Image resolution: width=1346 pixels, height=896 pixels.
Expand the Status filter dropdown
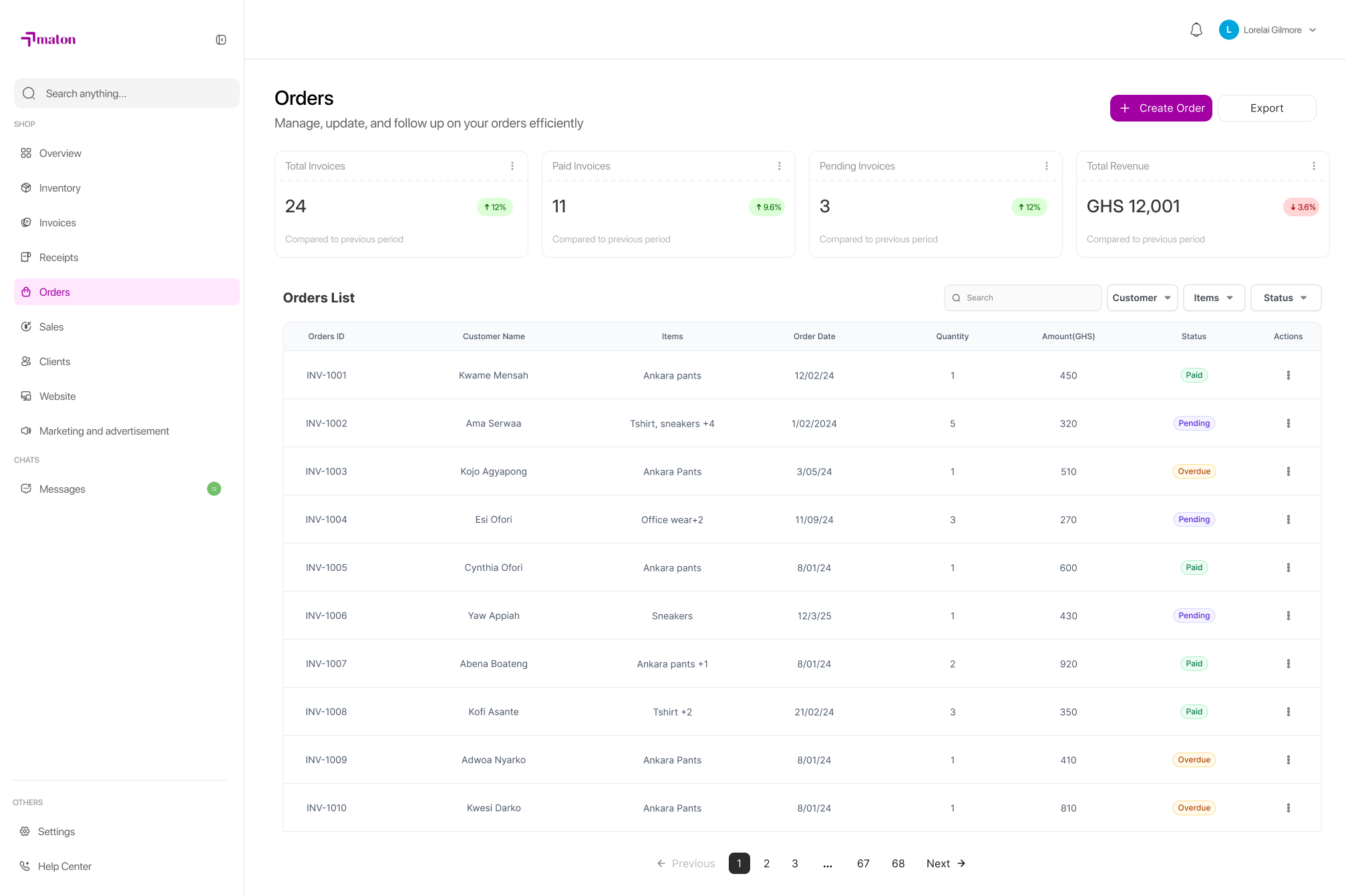coord(1285,298)
